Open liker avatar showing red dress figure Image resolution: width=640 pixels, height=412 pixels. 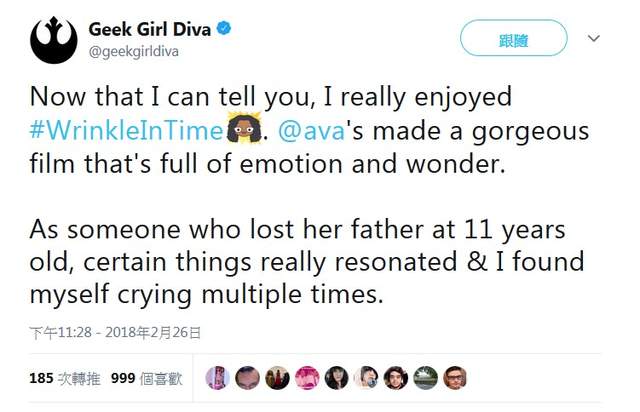[277, 377]
